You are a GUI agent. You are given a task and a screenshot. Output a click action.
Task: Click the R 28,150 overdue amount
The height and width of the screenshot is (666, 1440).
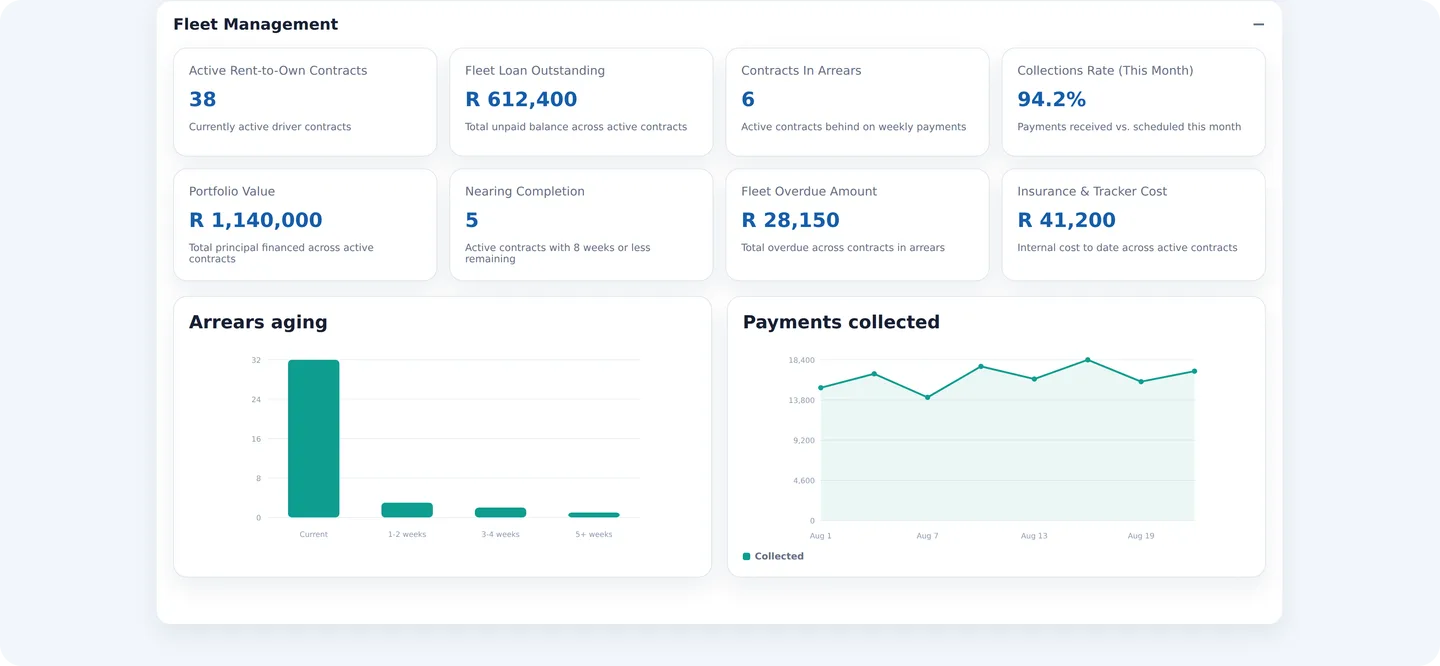[x=790, y=220]
